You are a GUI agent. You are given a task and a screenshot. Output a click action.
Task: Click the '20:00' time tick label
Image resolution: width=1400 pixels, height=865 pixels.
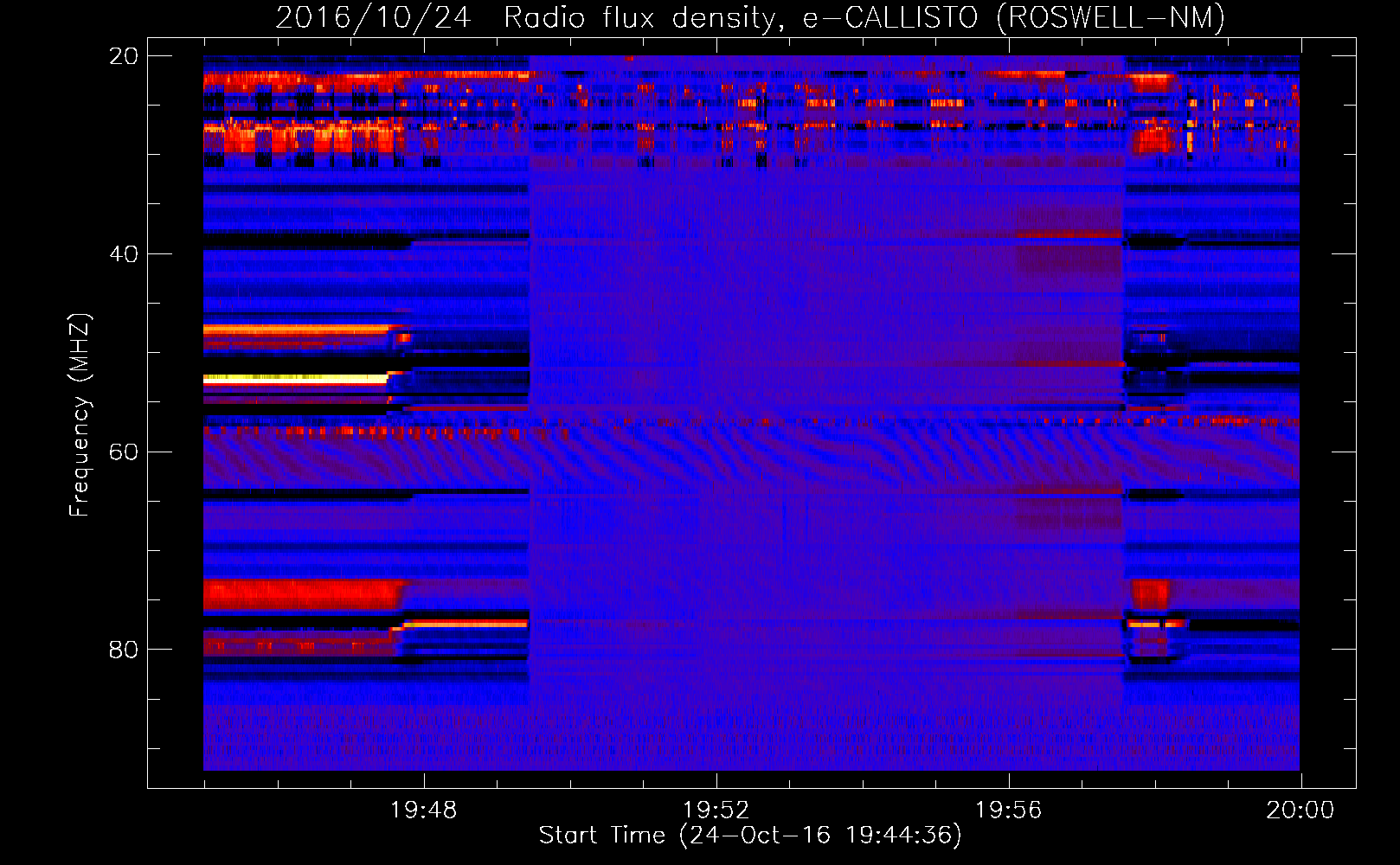click(1300, 811)
